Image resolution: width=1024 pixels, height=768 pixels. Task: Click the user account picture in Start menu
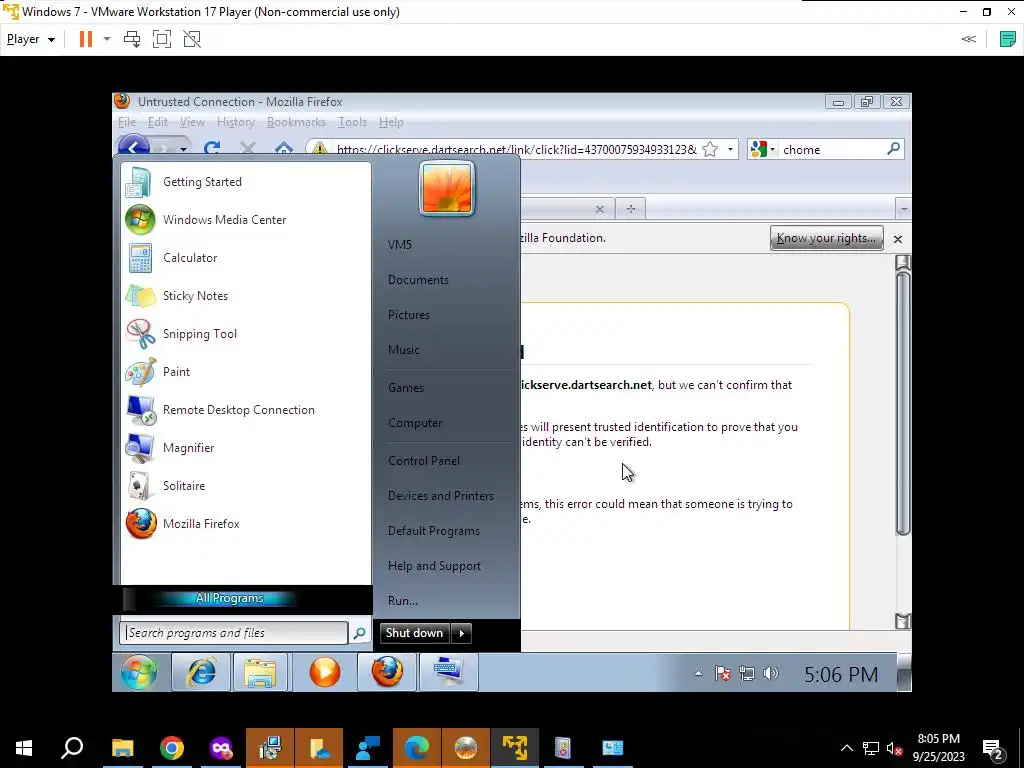[x=447, y=189]
